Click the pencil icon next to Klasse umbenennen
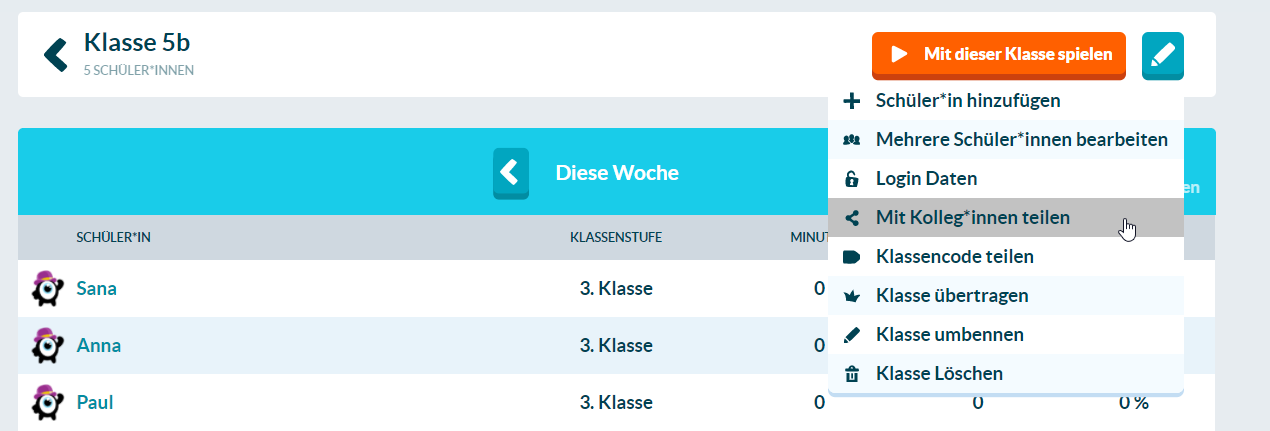The height and width of the screenshot is (431, 1270). coord(852,335)
